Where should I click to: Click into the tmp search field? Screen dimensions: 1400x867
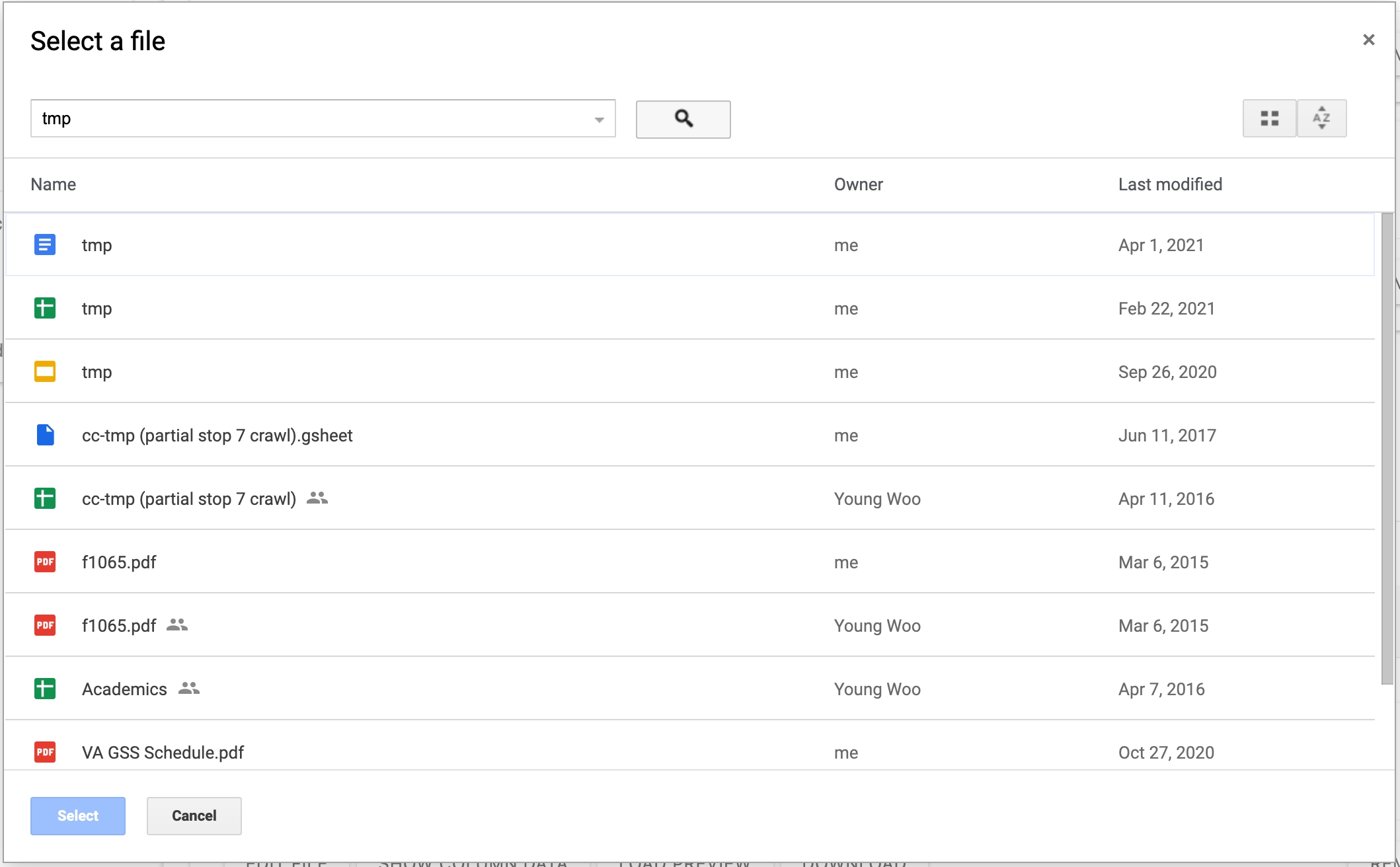point(311,119)
